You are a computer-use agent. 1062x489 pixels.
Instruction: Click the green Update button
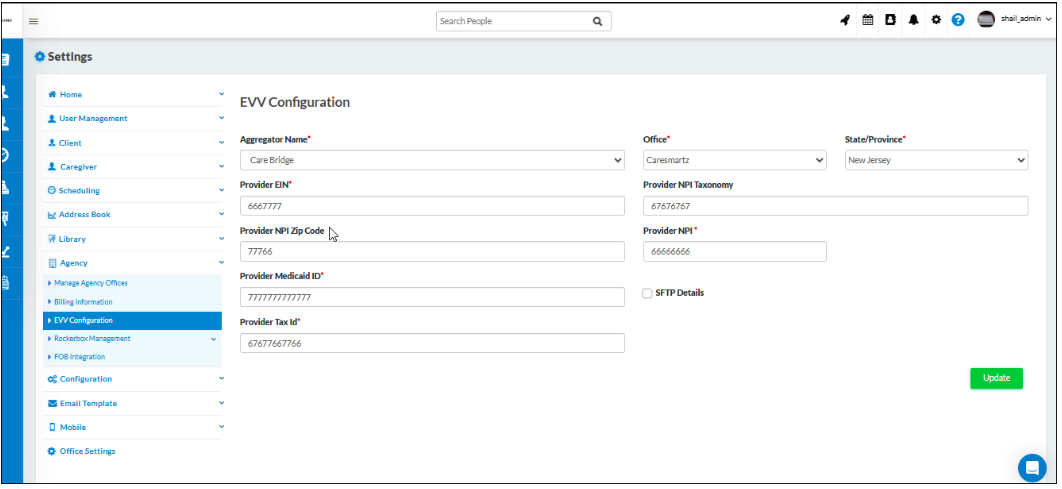pyautogui.click(x=996, y=378)
